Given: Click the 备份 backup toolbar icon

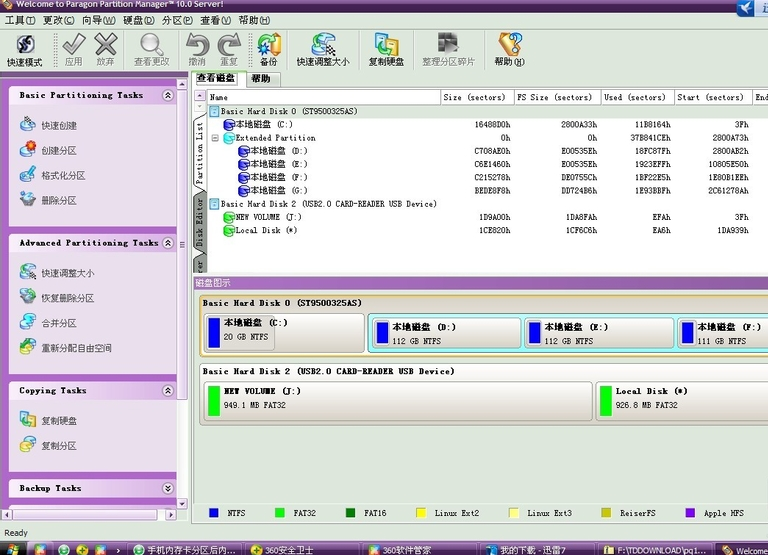Looking at the screenshot, I should [x=268, y=49].
